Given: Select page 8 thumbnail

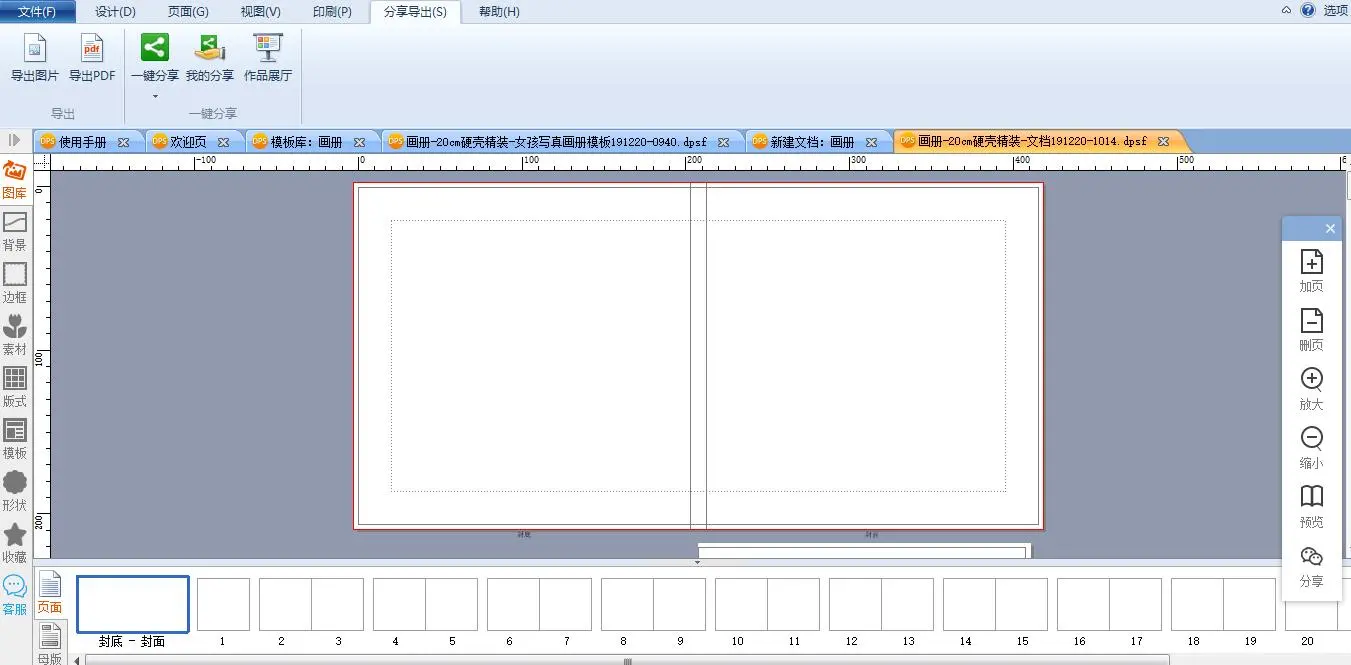Looking at the screenshot, I should [627, 604].
